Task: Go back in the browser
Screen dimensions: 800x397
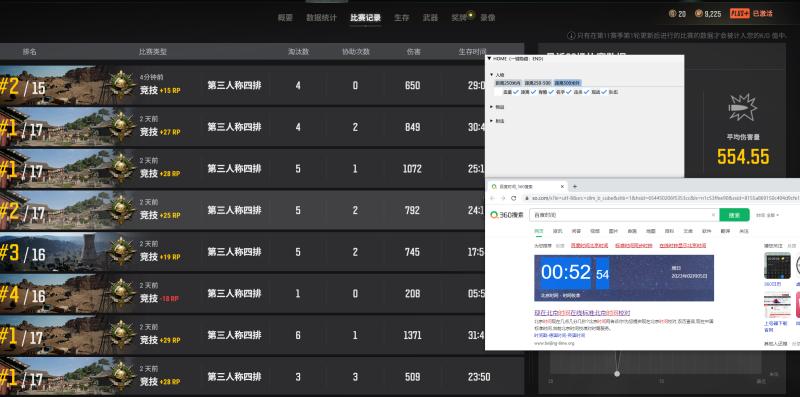Action: (492, 198)
